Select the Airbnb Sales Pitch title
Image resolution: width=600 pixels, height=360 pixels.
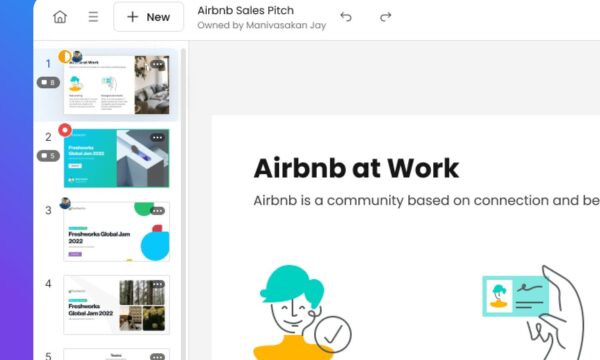(x=246, y=10)
